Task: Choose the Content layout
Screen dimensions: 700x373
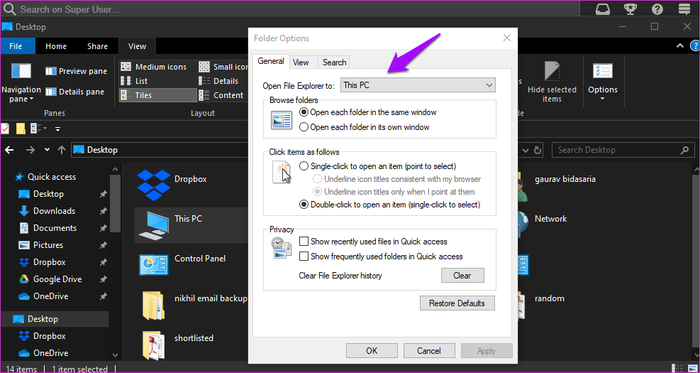Action: pyautogui.click(x=221, y=95)
